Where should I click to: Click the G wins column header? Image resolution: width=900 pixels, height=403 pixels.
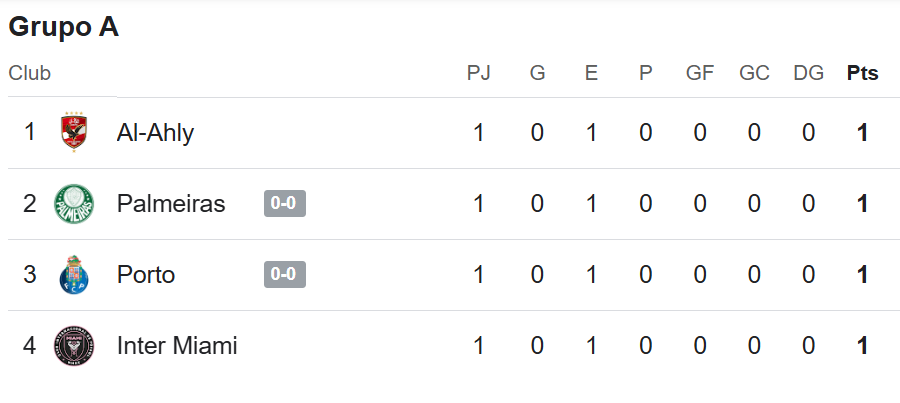pyautogui.click(x=537, y=73)
